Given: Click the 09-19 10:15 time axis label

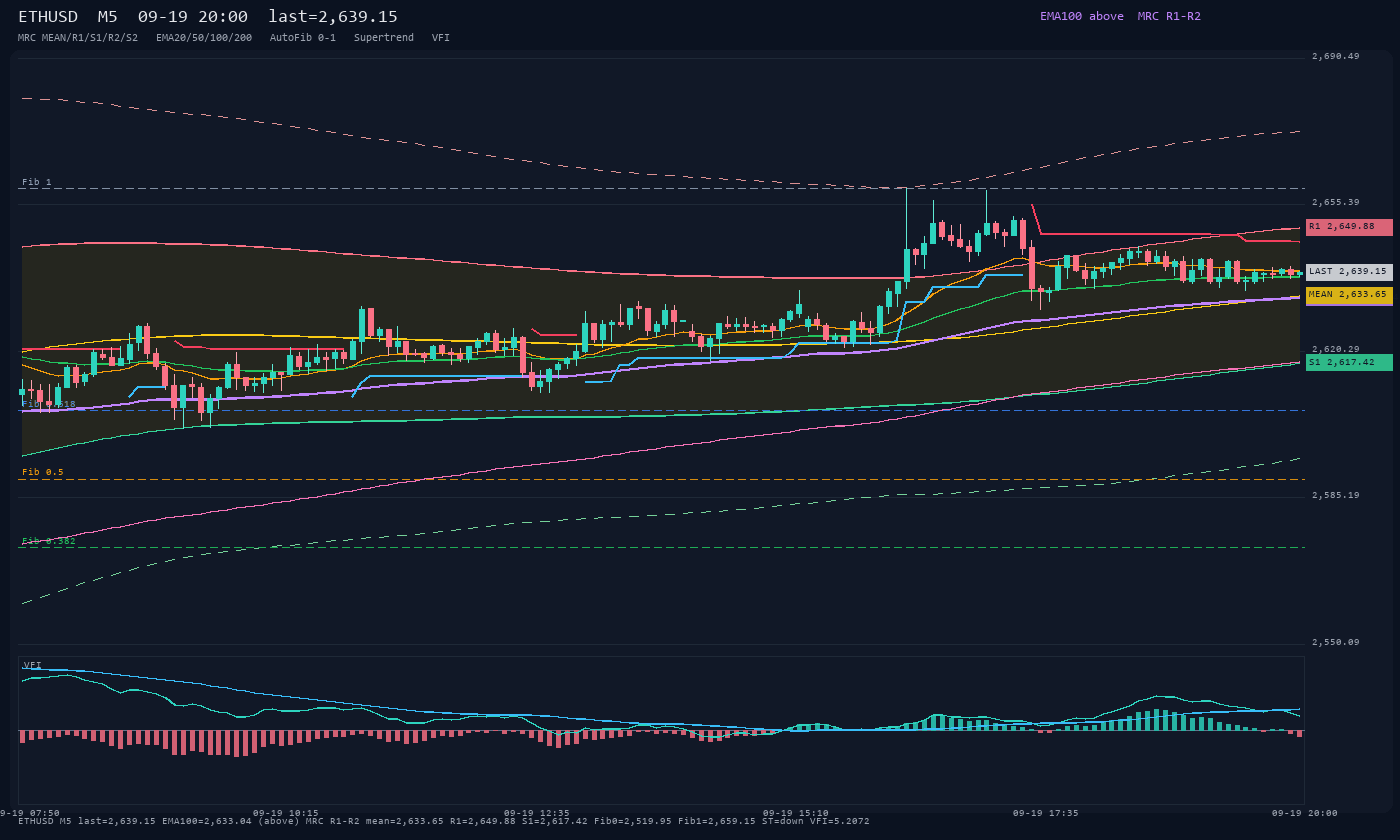Looking at the screenshot, I should (286, 814).
